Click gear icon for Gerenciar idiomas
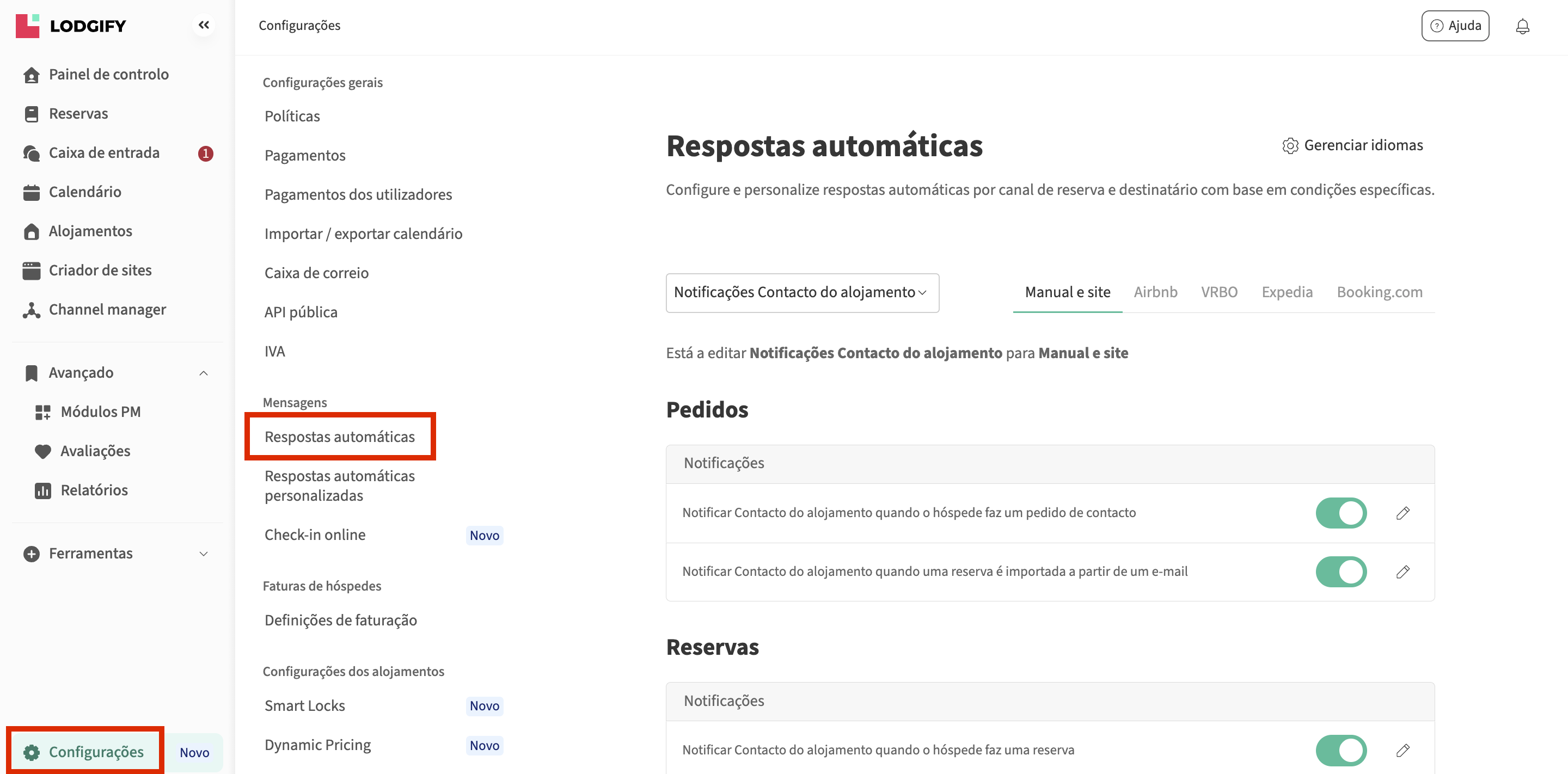This screenshot has width=1568, height=774. [1290, 145]
